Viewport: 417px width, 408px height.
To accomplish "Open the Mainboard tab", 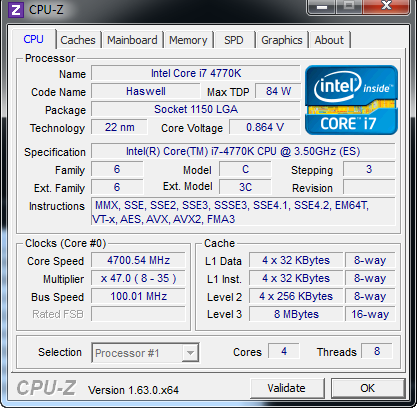I will click(x=132, y=40).
